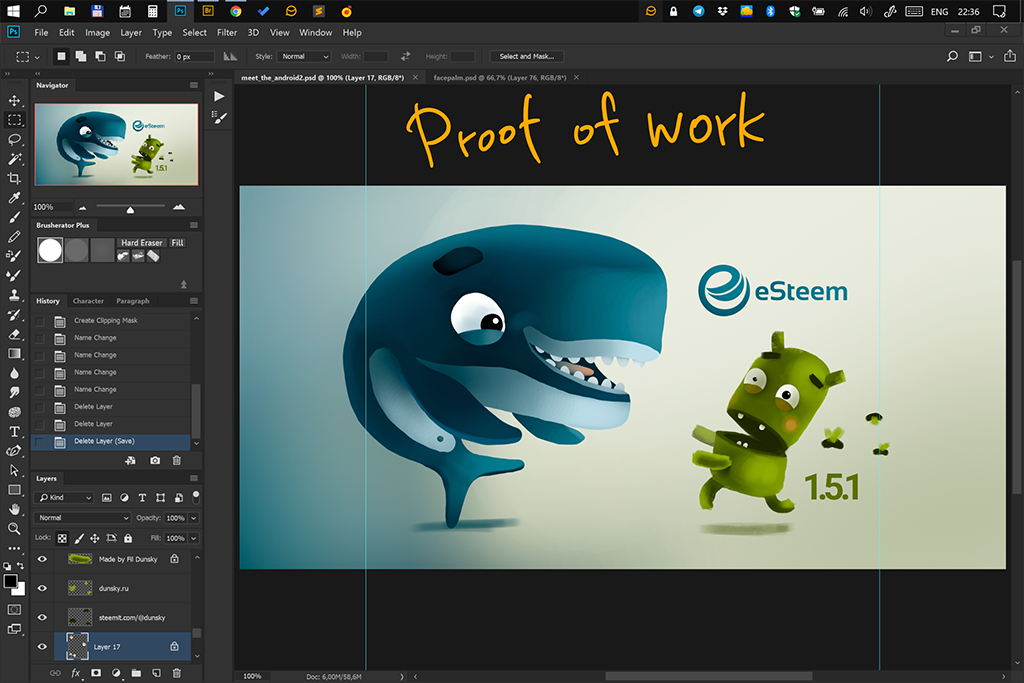Select the Rectangular Marquee tool in the toolbox
Screen dimensions: 1024x683
click(14, 120)
